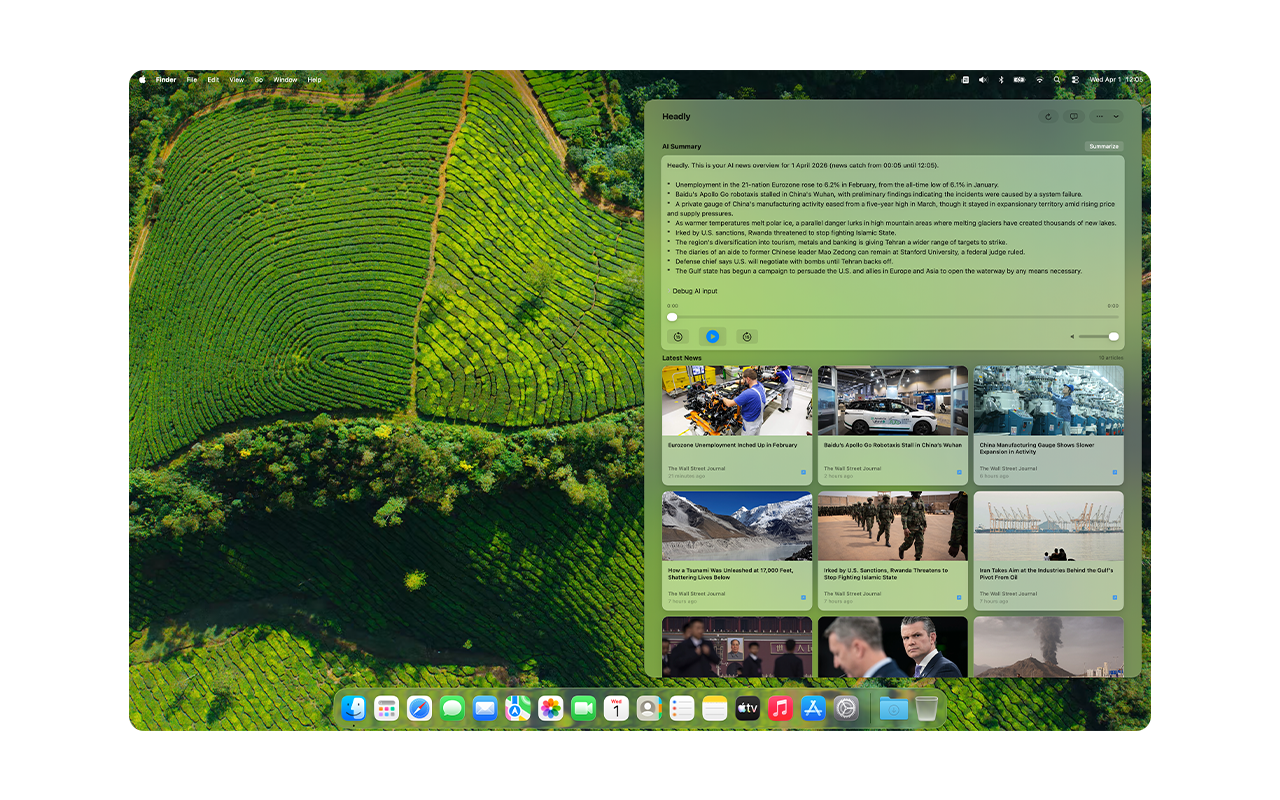Open Mail from the Dock

(x=485, y=708)
